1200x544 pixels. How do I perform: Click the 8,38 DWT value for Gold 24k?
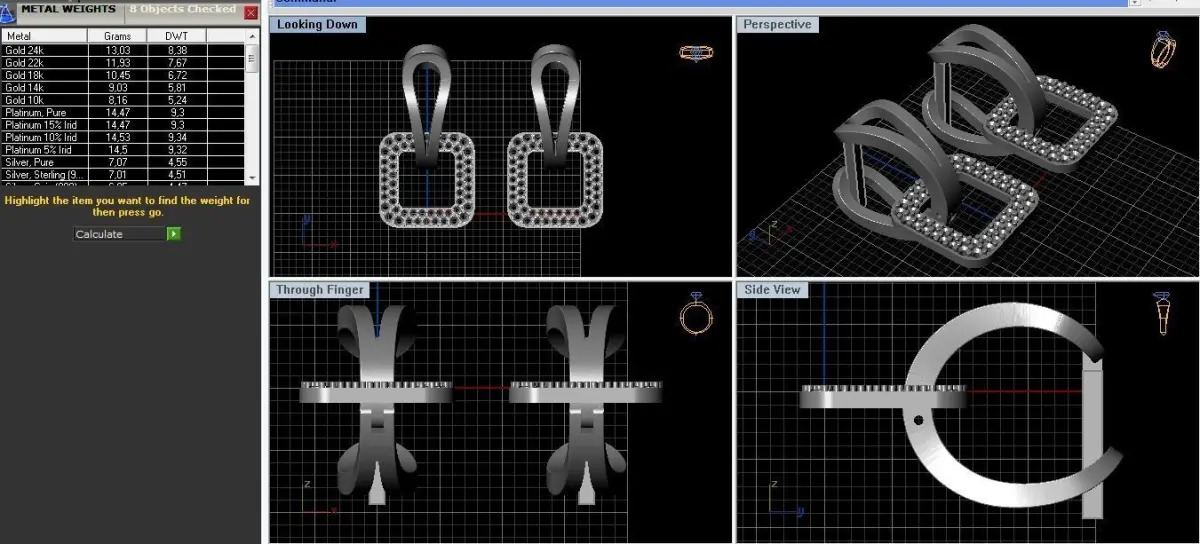(x=178, y=50)
